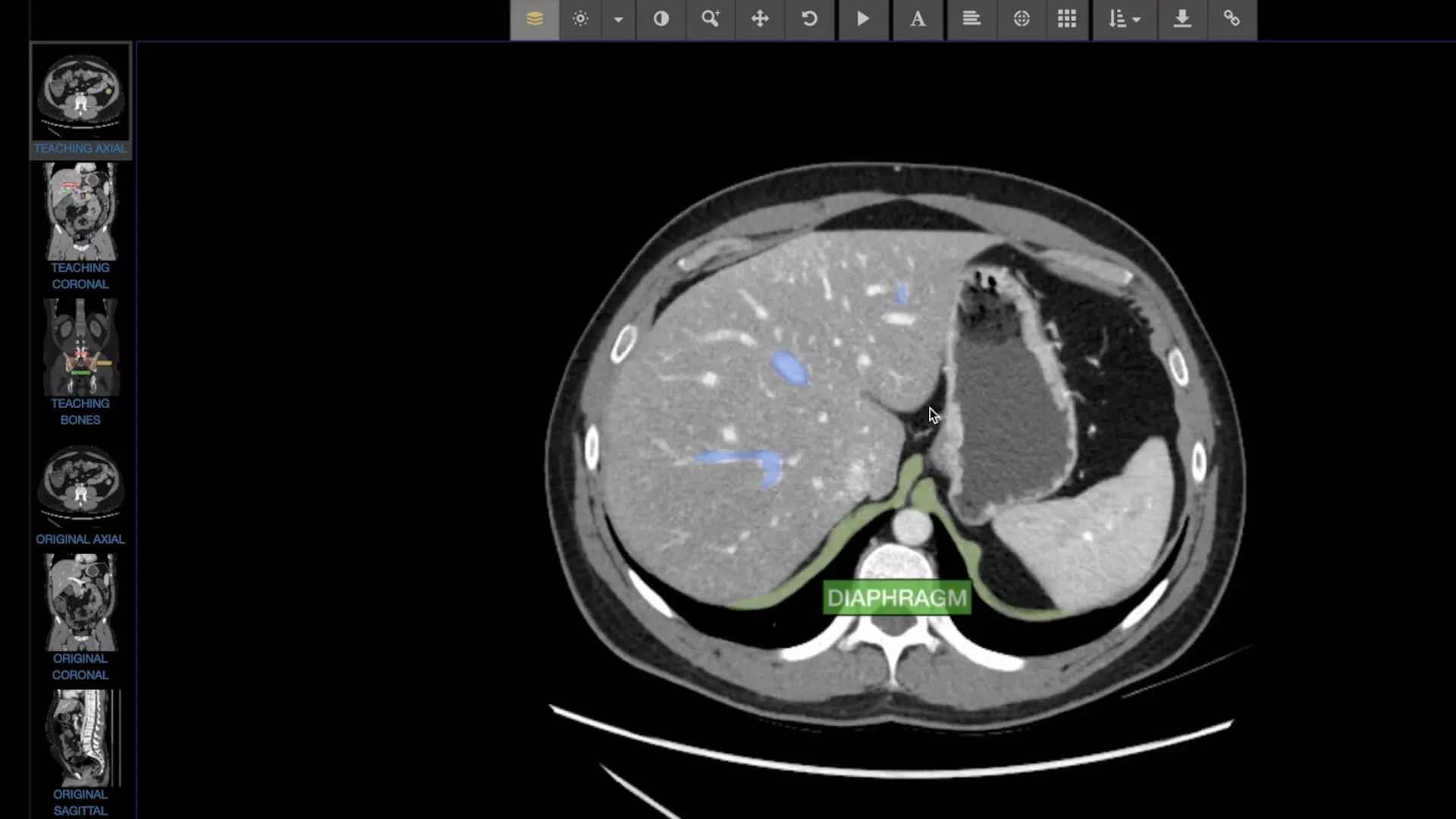1456x819 pixels.
Task: Start cine playback with play button
Action: [x=863, y=19]
